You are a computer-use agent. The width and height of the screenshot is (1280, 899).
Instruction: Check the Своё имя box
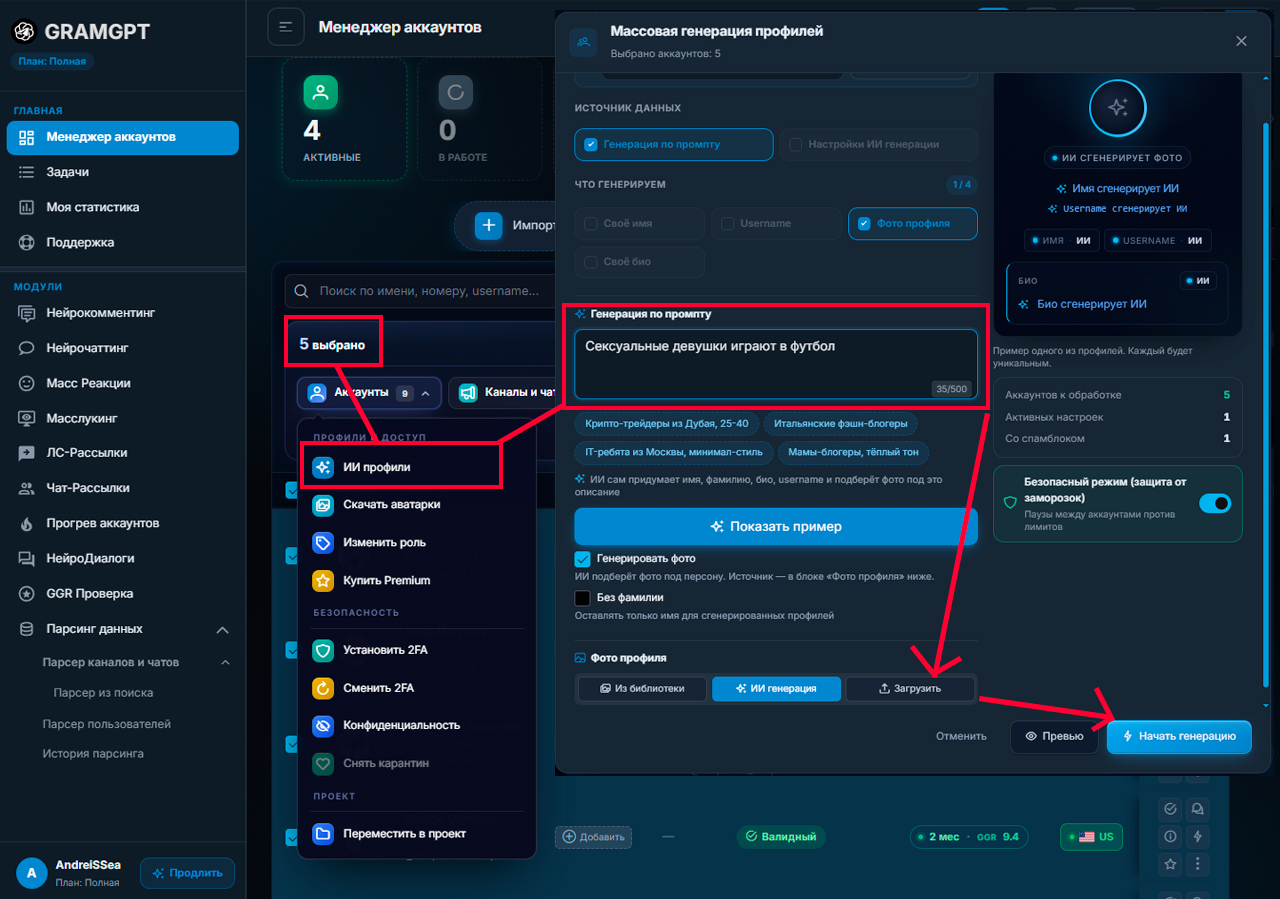click(x=640, y=223)
